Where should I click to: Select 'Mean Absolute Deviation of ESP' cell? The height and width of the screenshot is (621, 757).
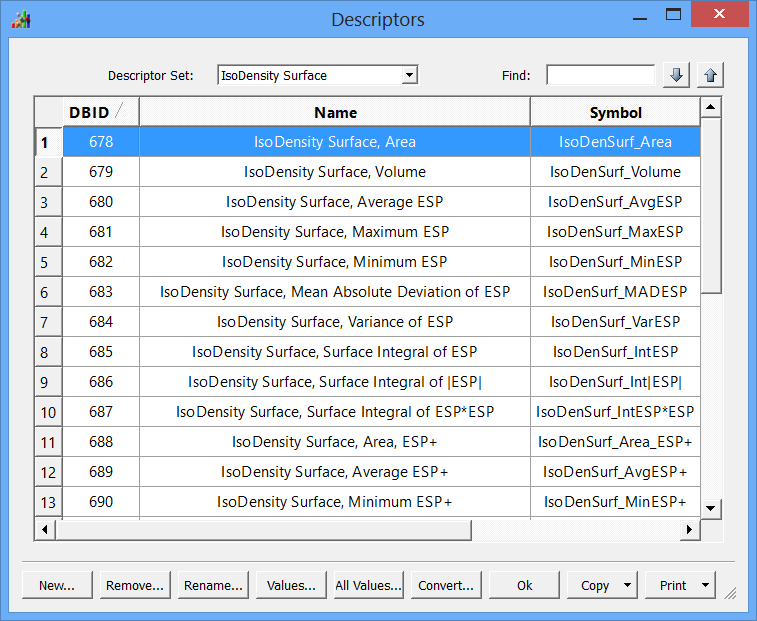click(335, 292)
